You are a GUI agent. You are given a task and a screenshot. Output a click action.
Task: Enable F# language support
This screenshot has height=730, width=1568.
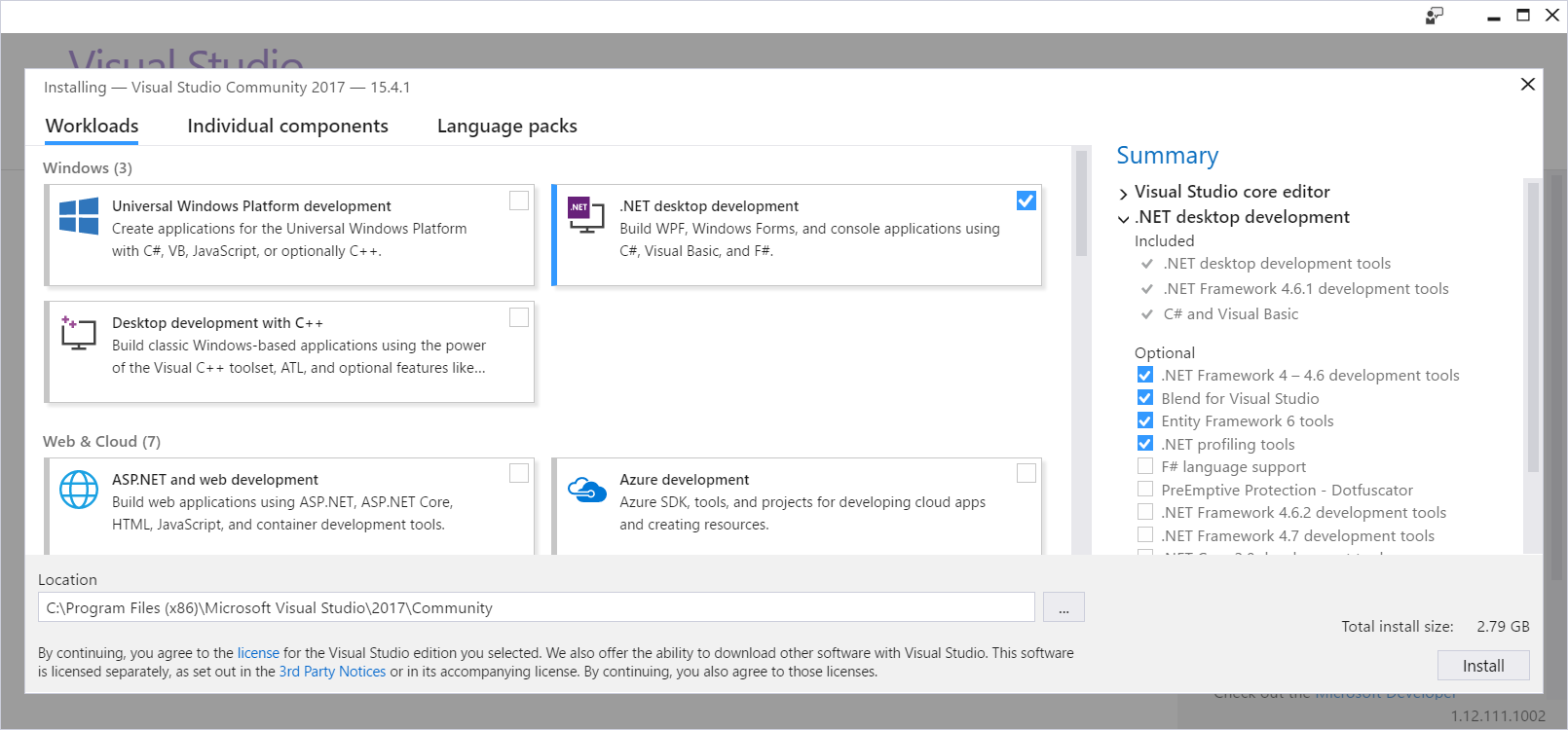[x=1145, y=466]
